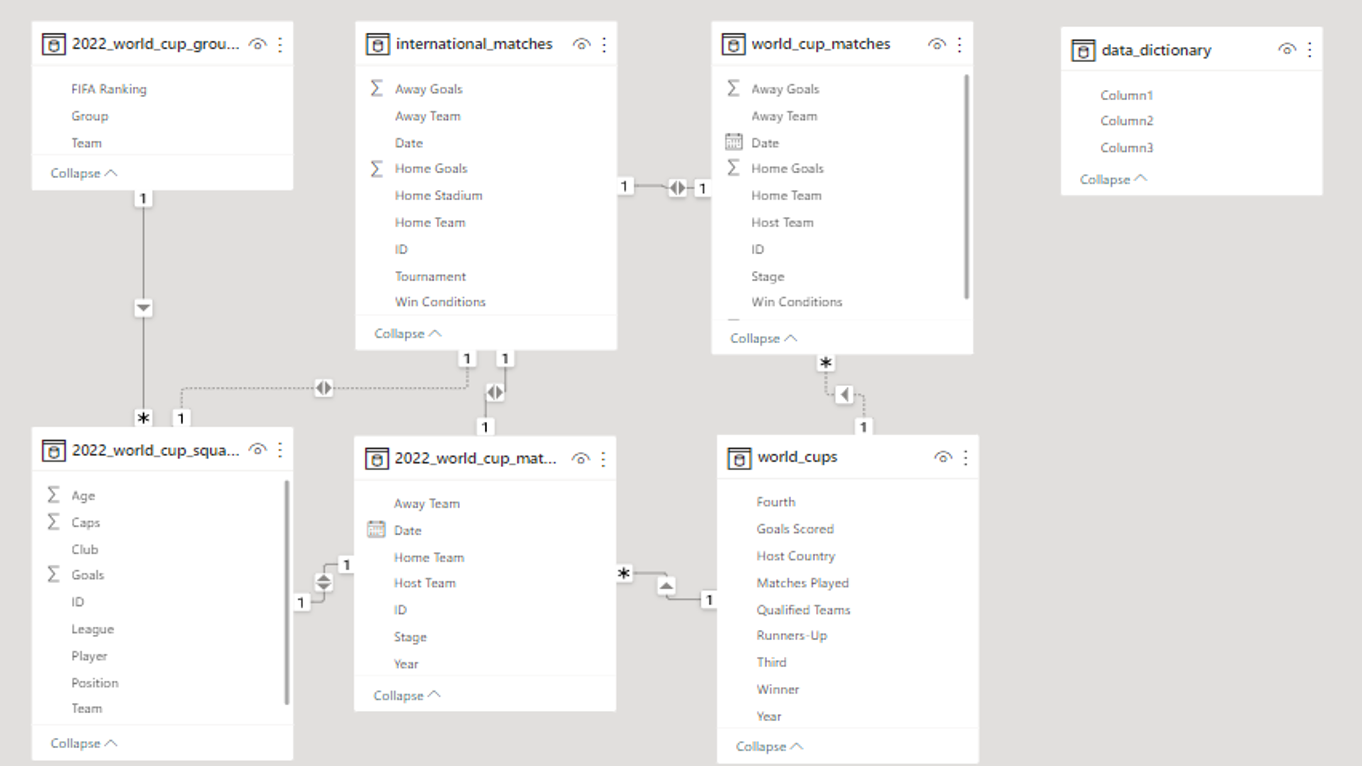
Task: Collapse the data_dictionary table fields
Action: tap(1113, 179)
